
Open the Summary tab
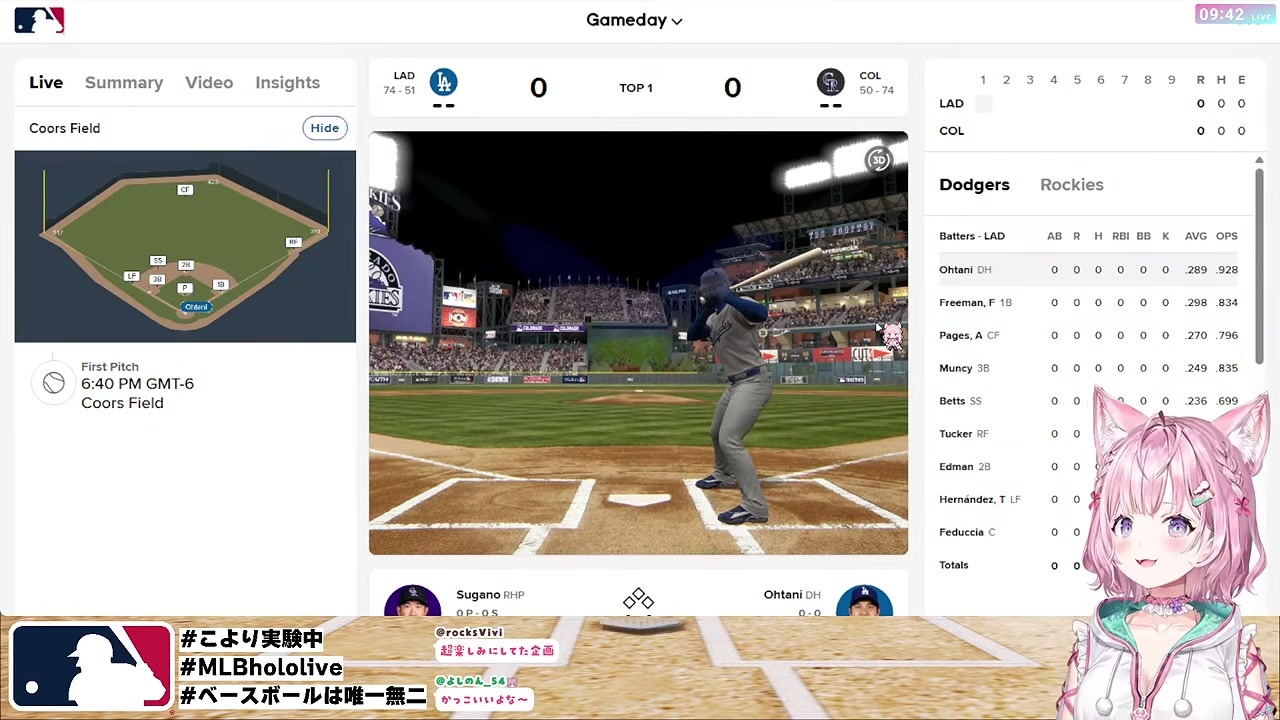pyautogui.click(x=124, y=83)
